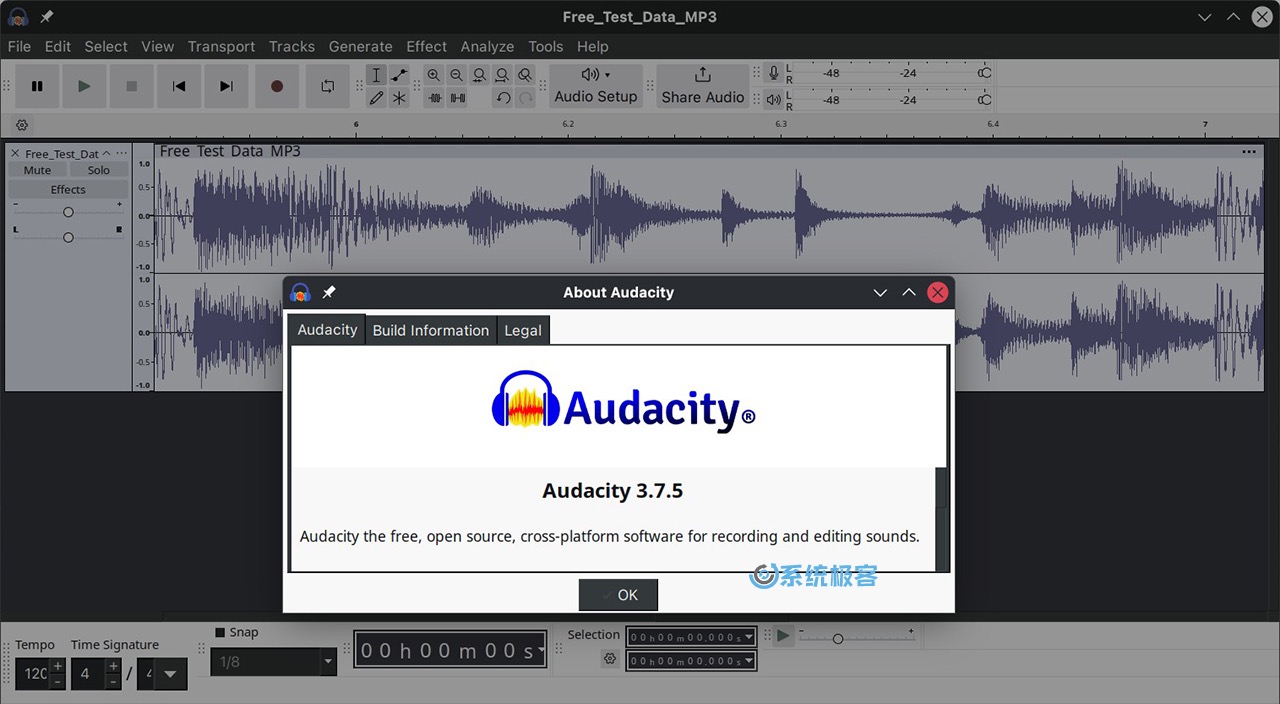The image size is (1280, 704).
Task: Open the Help menu
Action: [x=593, y=46]
